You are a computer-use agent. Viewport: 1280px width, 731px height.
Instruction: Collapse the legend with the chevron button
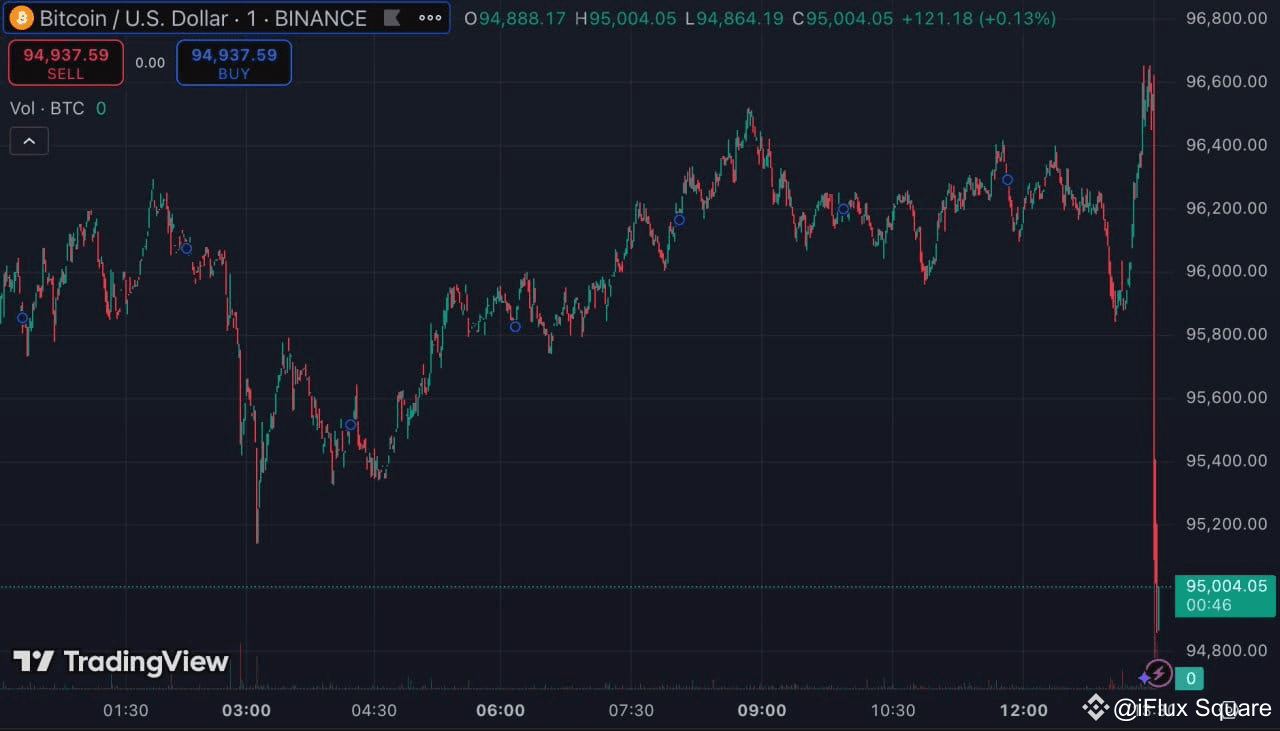[29, 141]
